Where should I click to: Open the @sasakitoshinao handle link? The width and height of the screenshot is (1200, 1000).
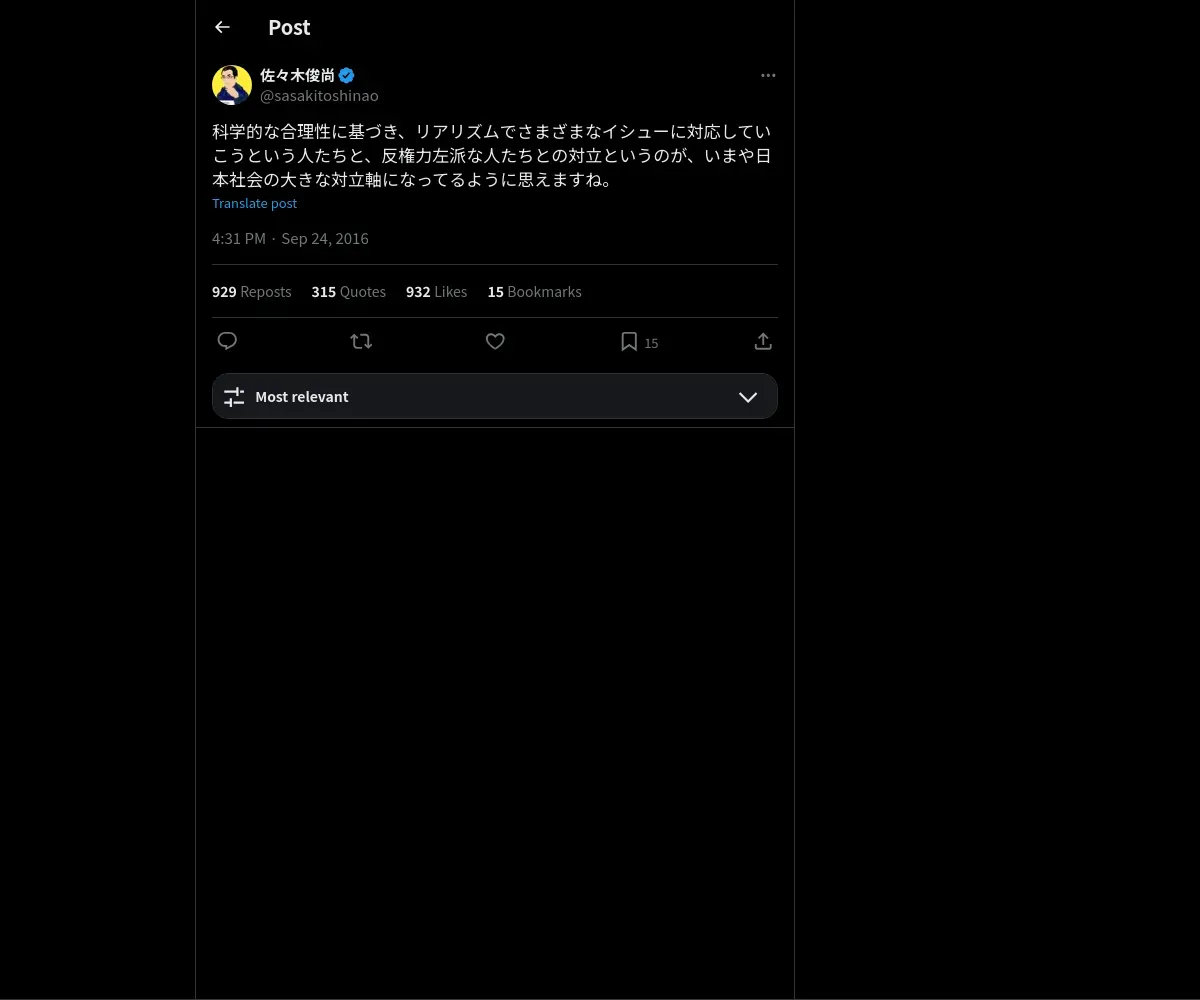(319, 96)
